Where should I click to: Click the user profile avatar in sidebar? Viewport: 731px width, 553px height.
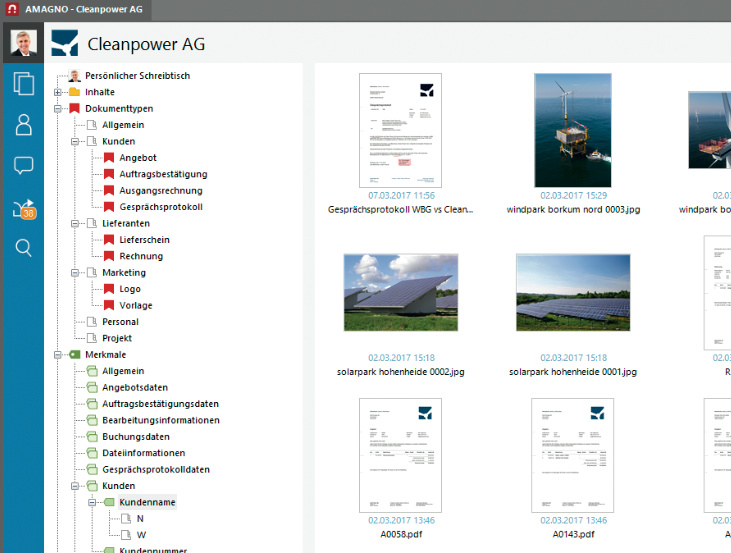[x=22, y=44]
